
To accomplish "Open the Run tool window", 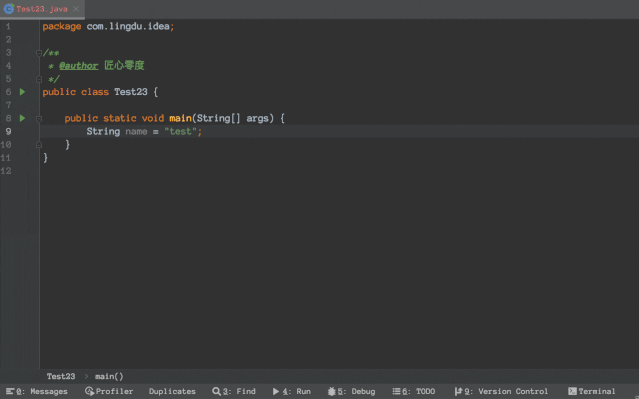I will tap(292, 391).
